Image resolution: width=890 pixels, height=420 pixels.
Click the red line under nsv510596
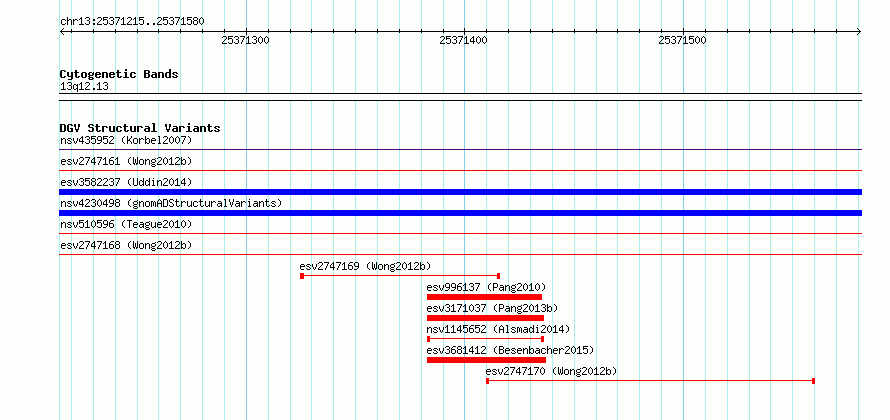click(460, 233)
